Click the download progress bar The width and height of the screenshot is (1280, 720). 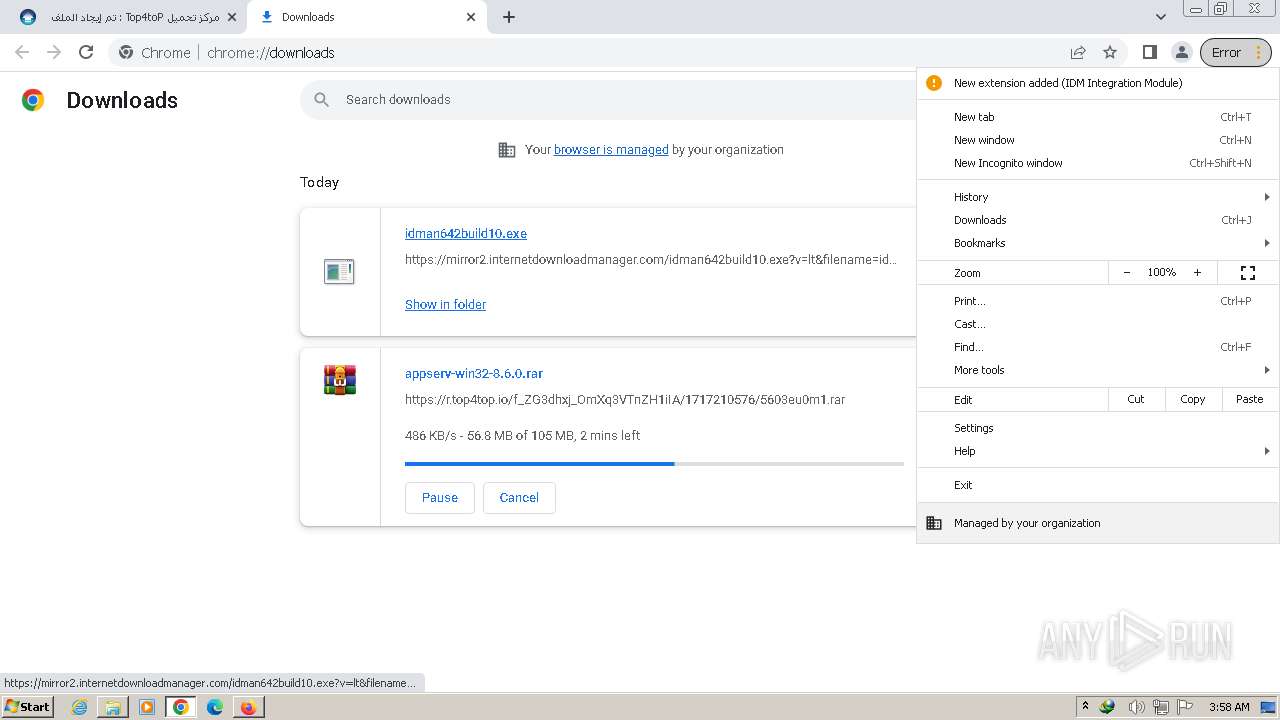(654, 463)
